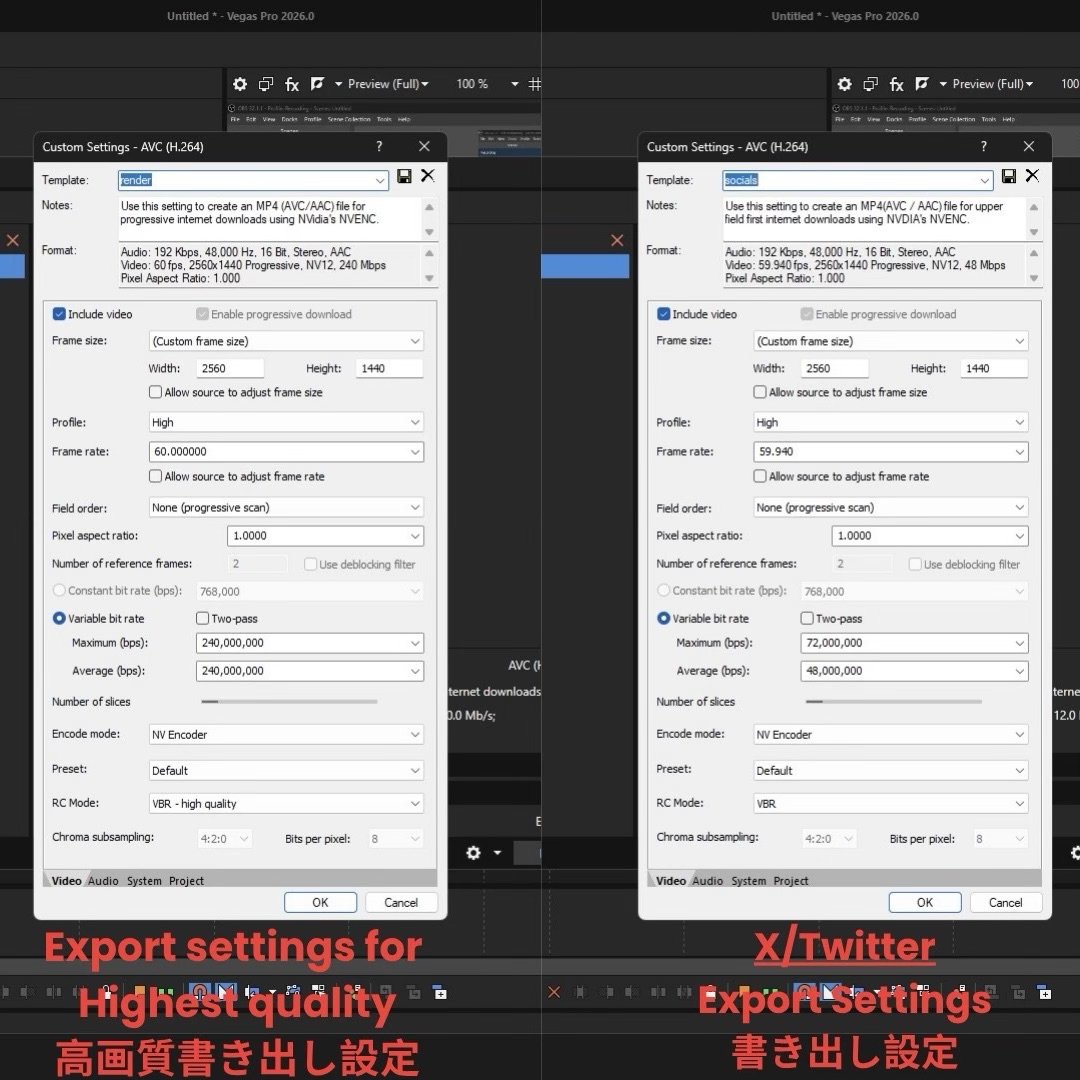
Task: Open Preset dropdown in socials dialog
Action: tap(891, 770)
